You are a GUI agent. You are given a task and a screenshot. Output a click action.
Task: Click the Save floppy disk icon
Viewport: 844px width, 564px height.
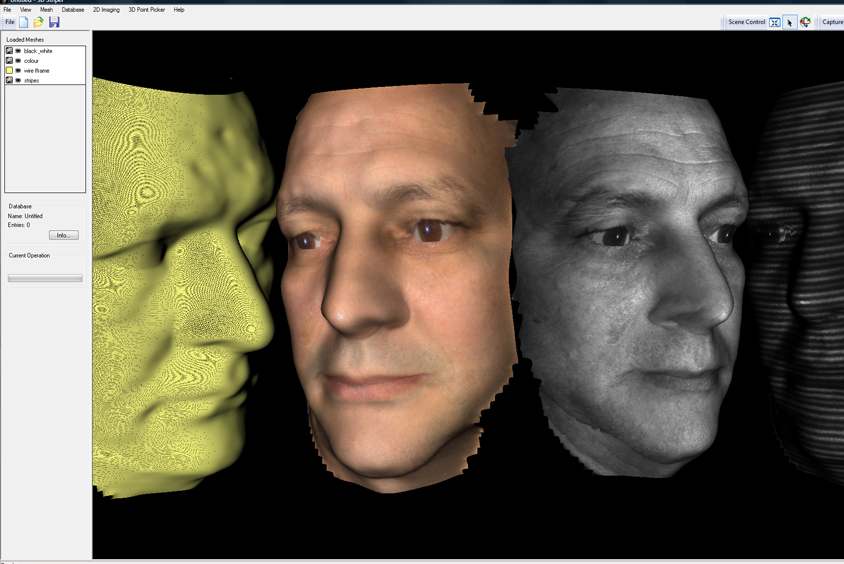[54, 22]
